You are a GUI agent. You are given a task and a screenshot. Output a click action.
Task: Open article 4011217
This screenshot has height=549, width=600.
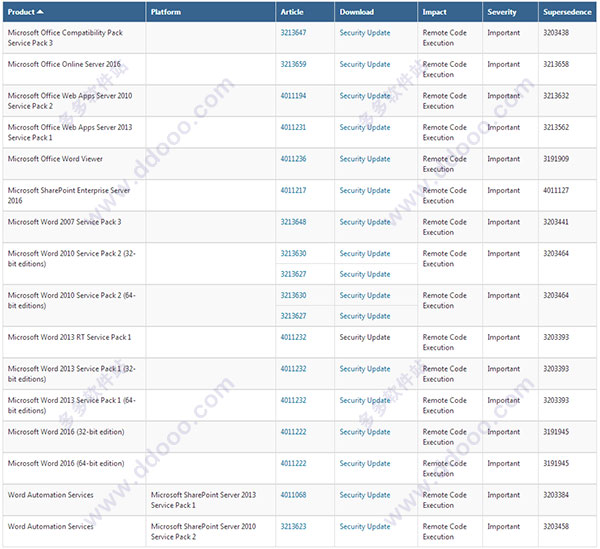tap(293, 190)
